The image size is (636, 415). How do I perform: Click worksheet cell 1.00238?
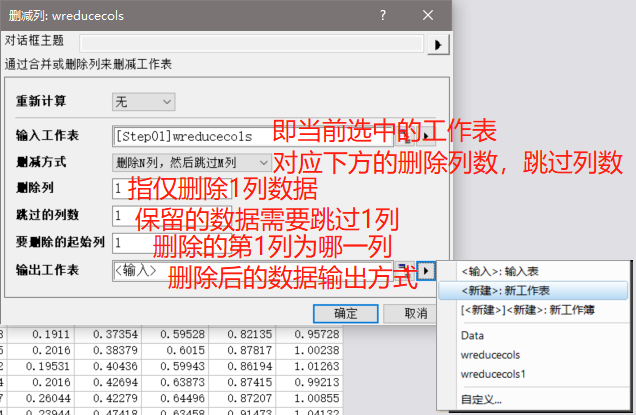click(x=309, y=350)
